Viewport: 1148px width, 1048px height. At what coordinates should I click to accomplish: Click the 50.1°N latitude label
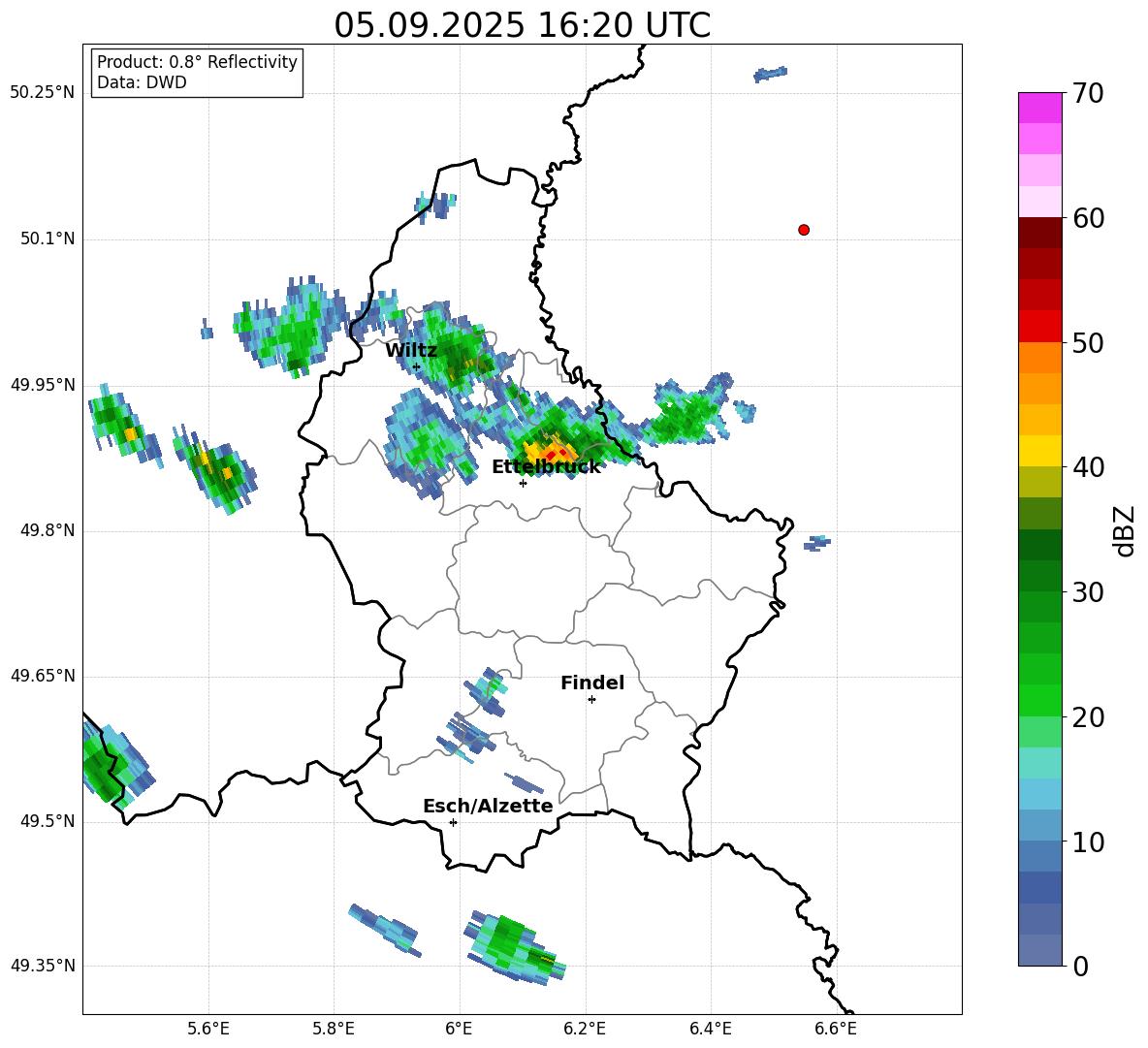[x=48, y=238]
